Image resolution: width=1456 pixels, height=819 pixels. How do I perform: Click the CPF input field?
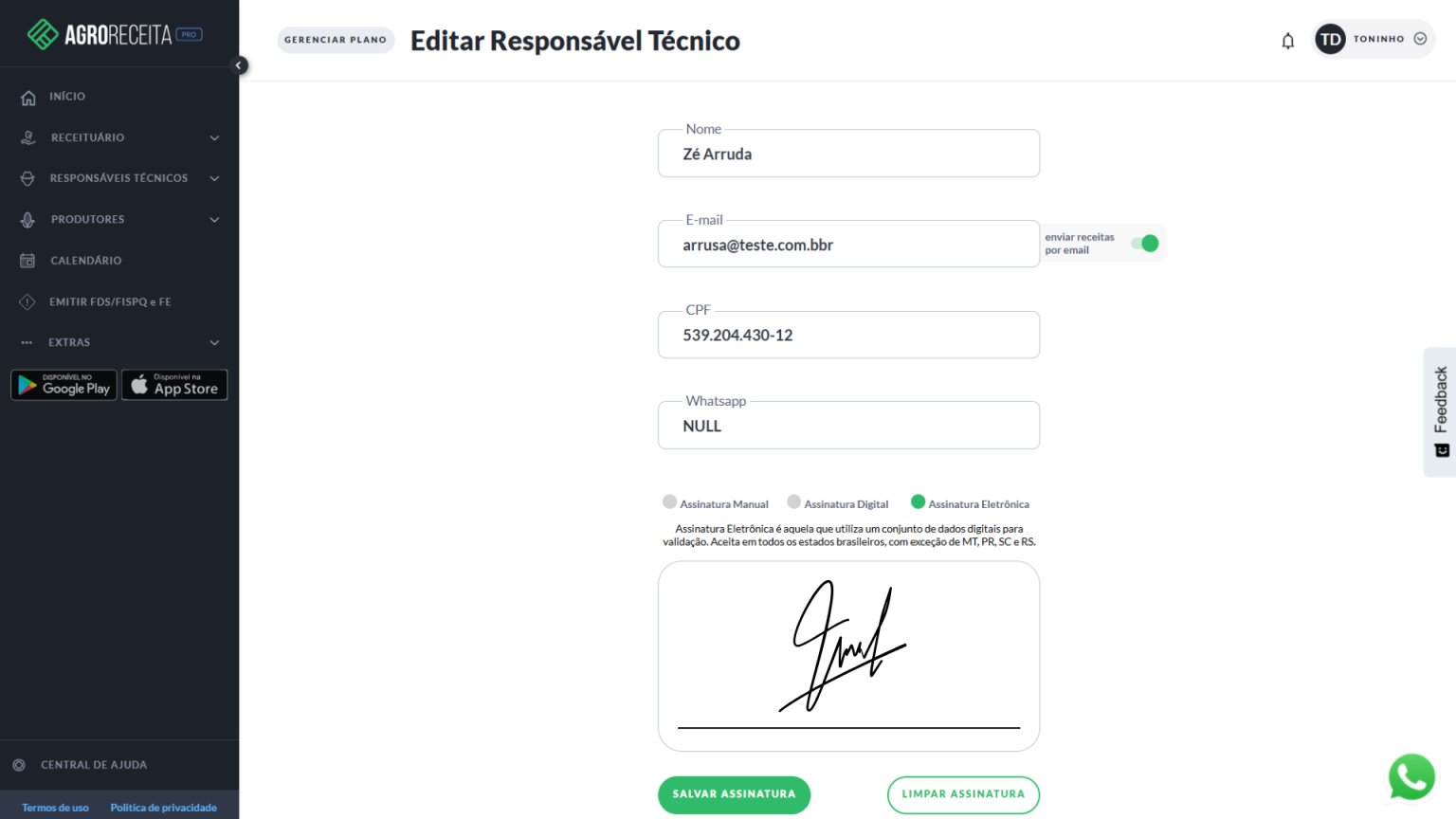pyautogui.click(x=848, y=336)
